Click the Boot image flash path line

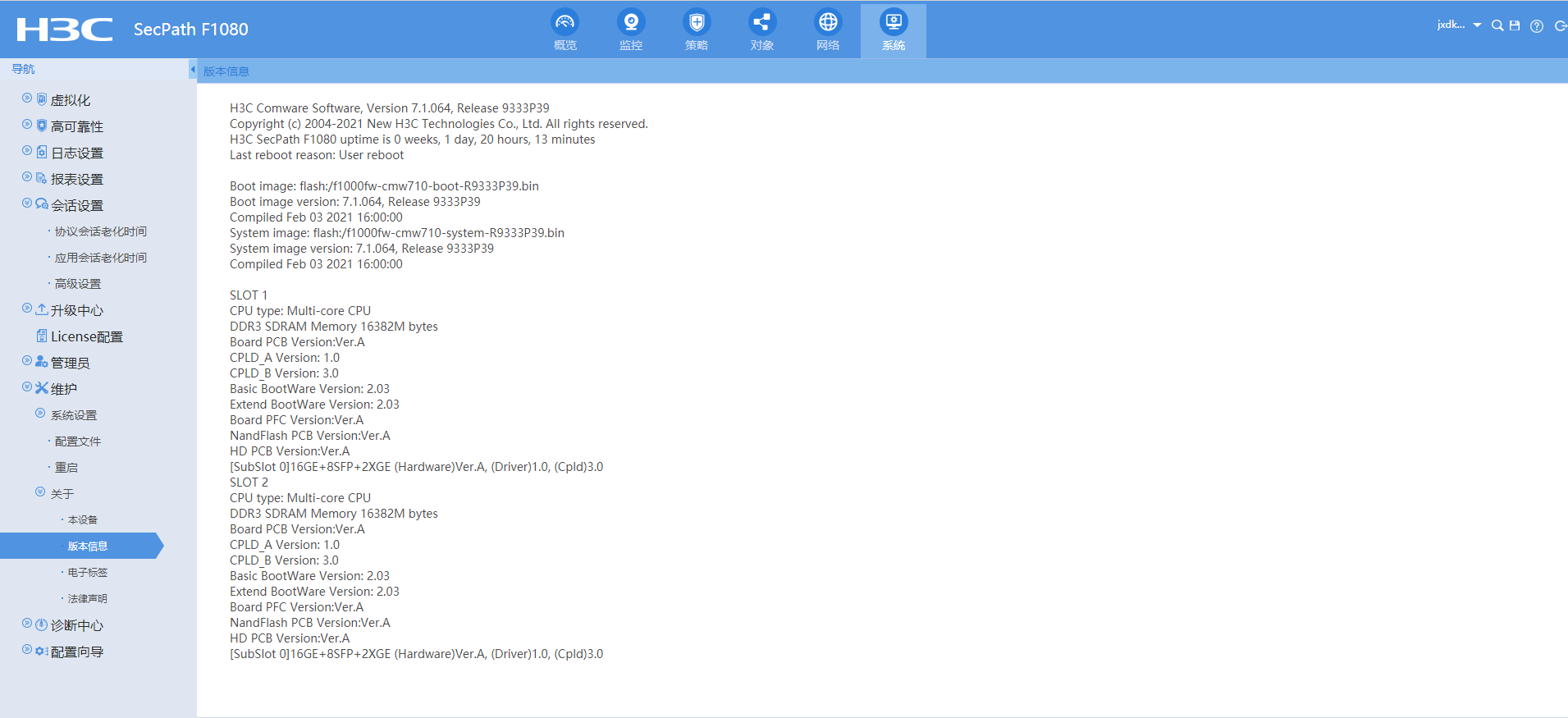tap(384, 186)
